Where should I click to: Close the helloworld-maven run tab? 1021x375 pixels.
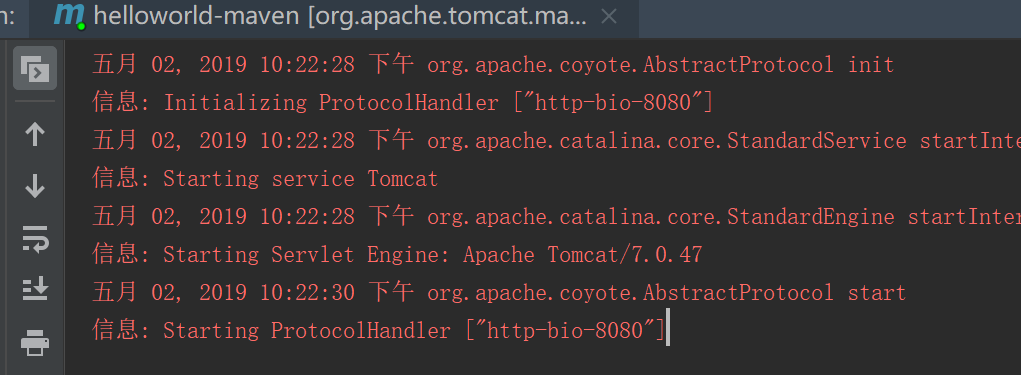pyautogui.click(x=609, y=17)
